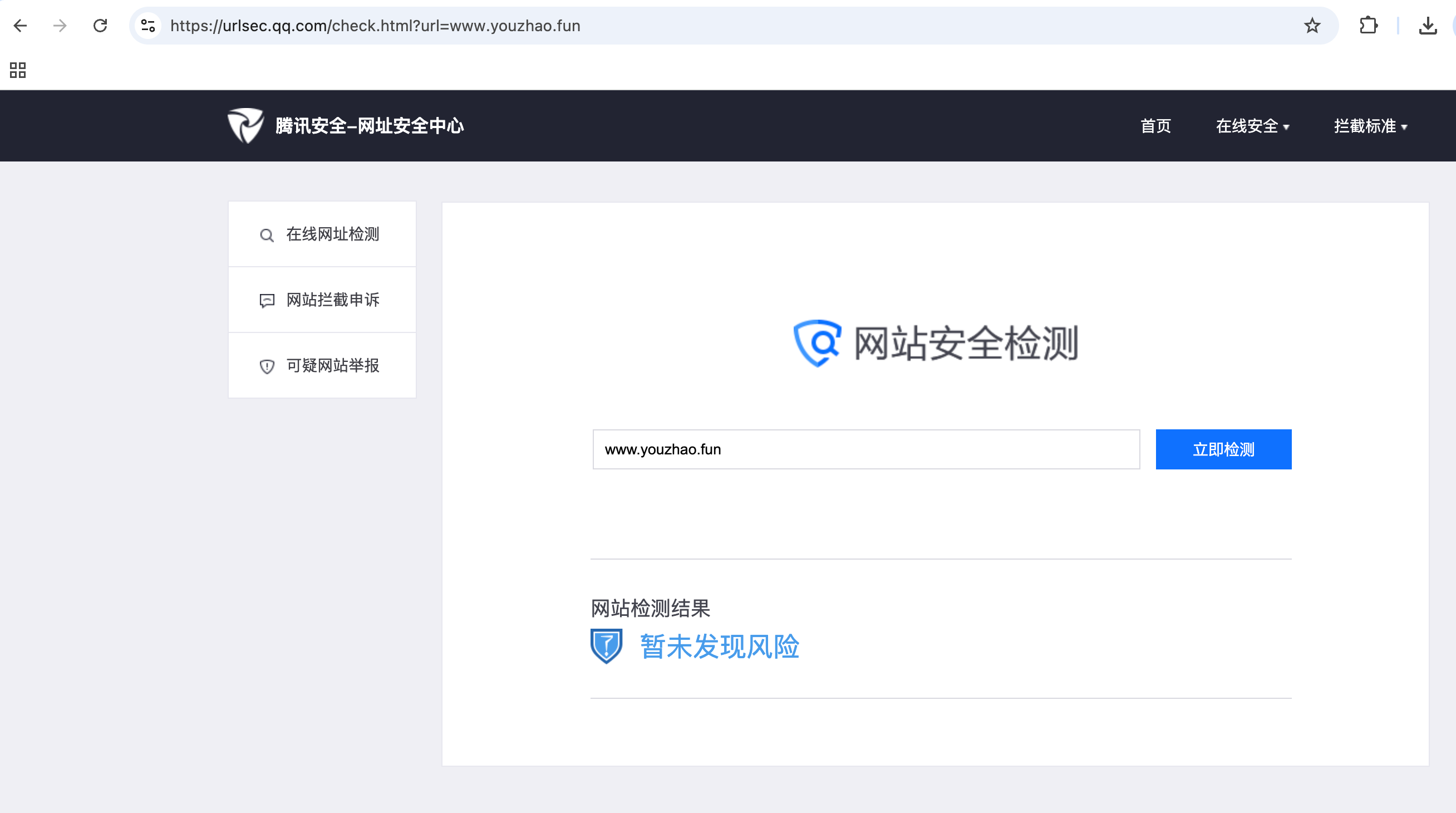Click the Tencent Security shield logo
This screenshot has width=1456, height=813.
[245, 125]
